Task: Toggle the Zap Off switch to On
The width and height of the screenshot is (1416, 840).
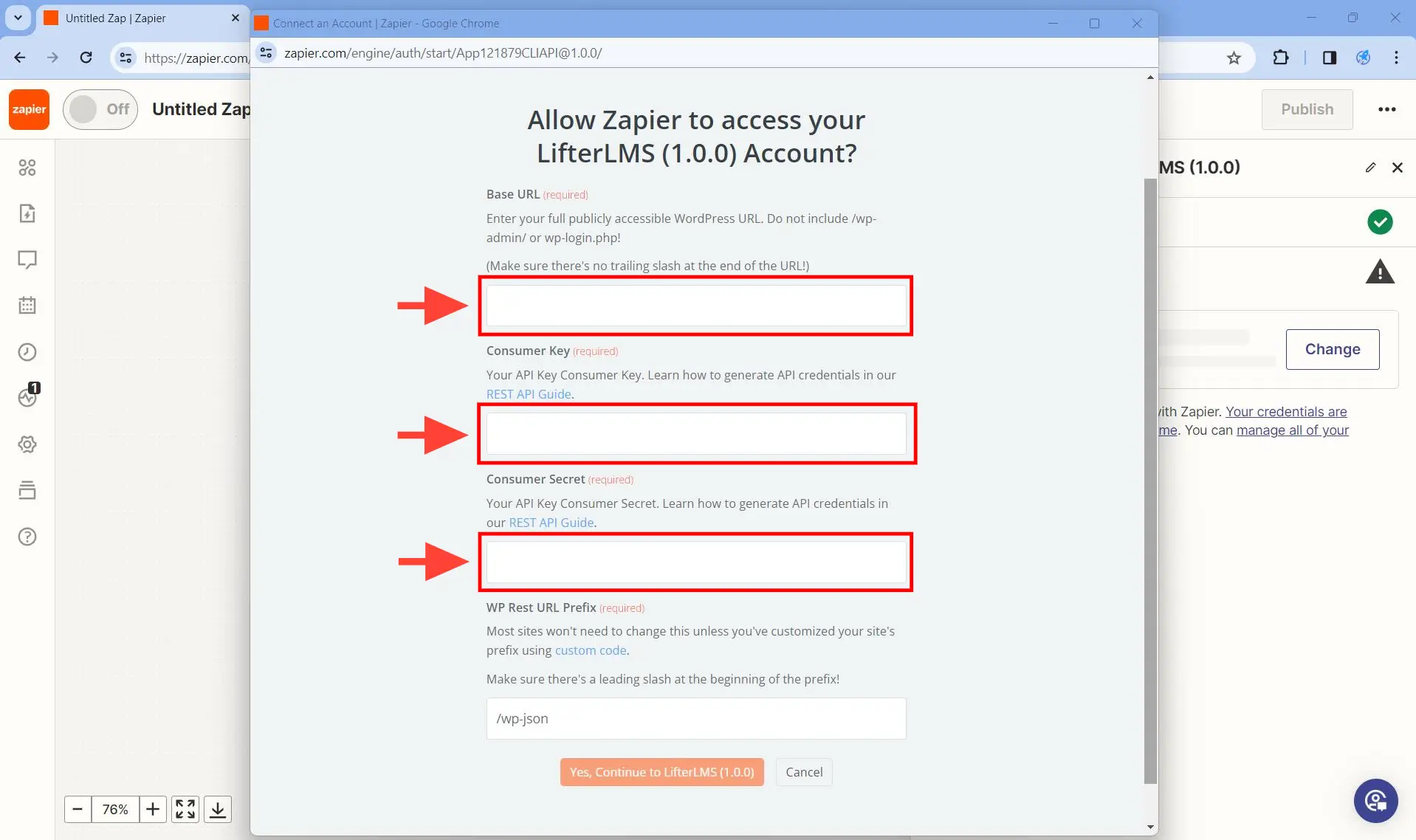Action: pos(100,109)
